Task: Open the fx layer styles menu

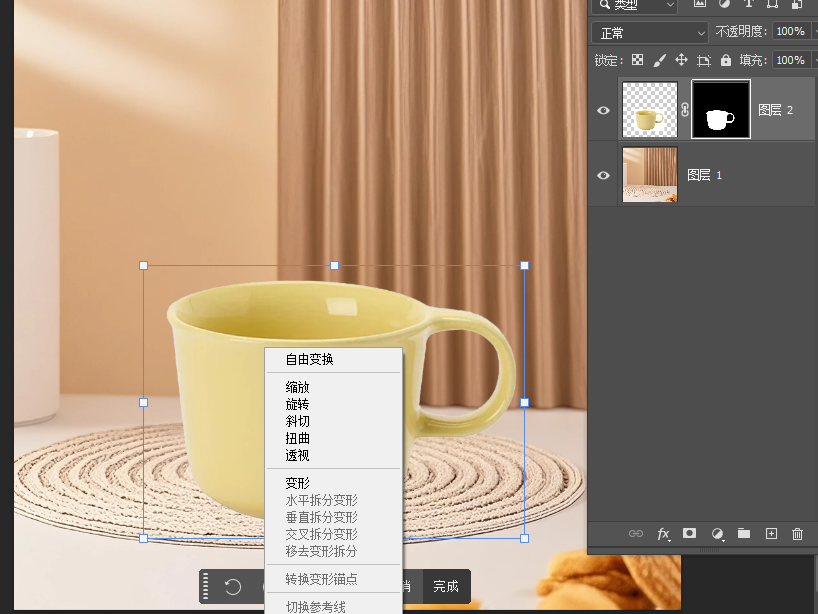Action: (664, 534)
